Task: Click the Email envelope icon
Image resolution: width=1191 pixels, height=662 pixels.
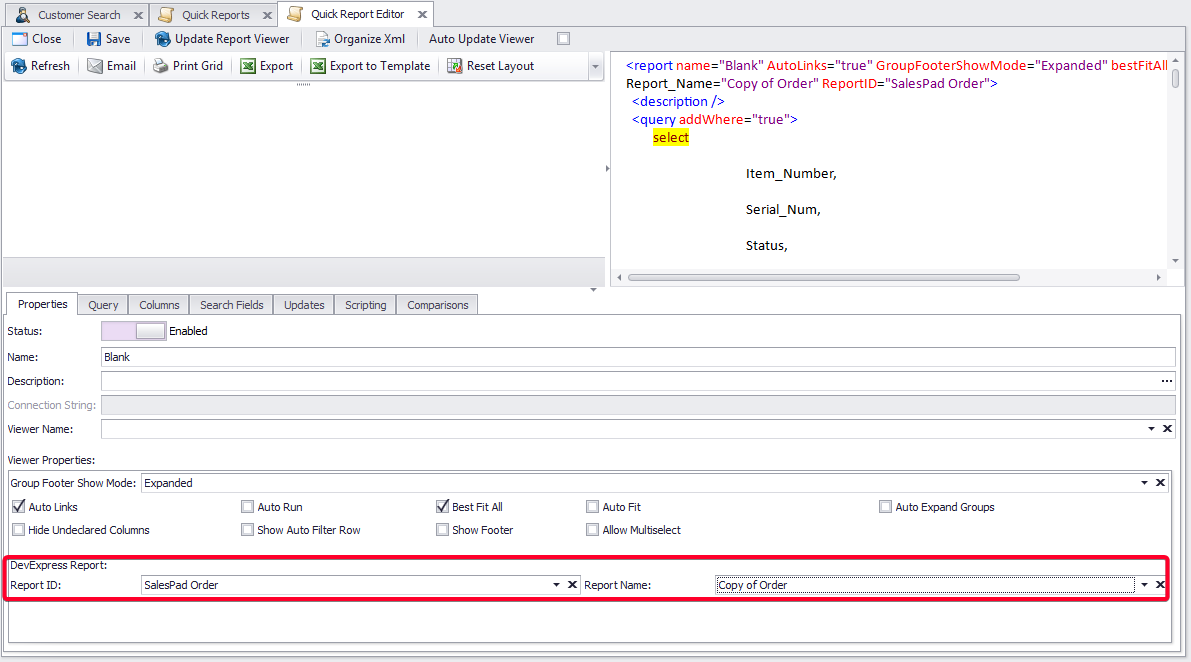Action: pos(95,66)
